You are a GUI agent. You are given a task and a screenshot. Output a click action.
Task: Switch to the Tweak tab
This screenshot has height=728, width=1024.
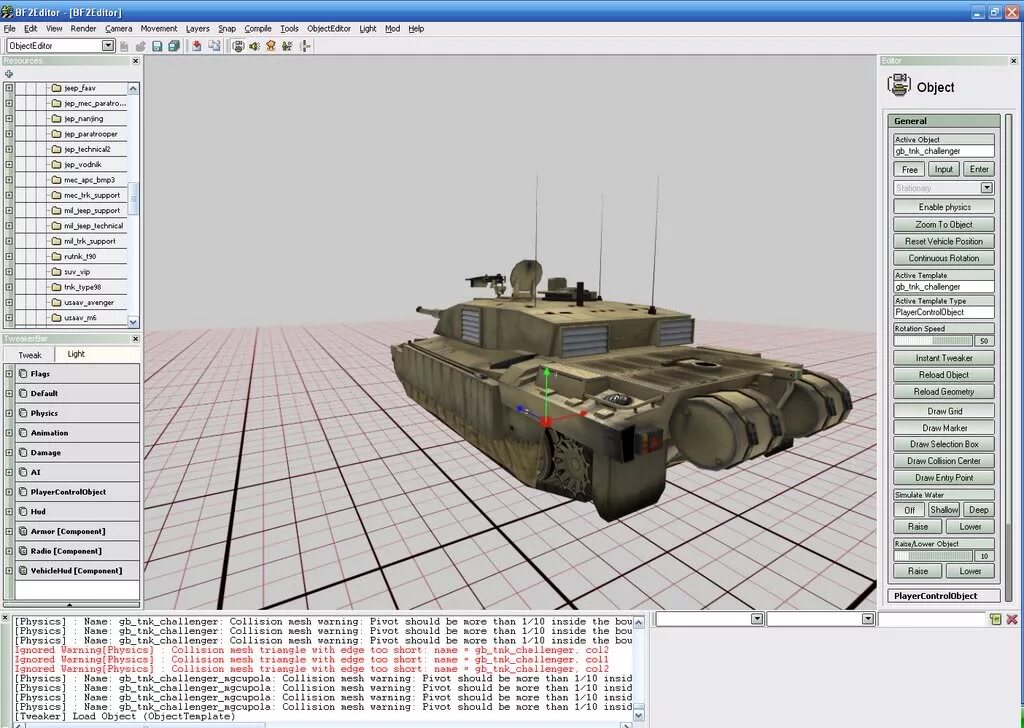[29, 355]
